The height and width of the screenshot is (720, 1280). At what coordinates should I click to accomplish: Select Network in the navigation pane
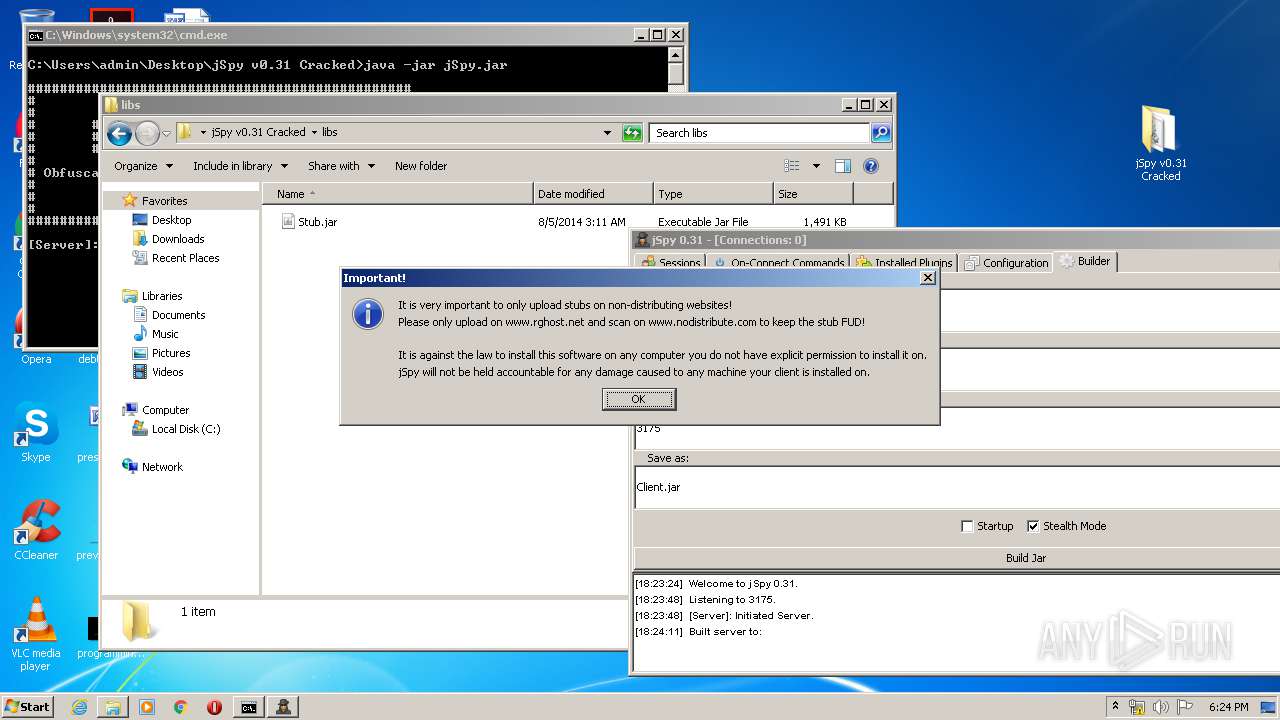tap(162, 467)
